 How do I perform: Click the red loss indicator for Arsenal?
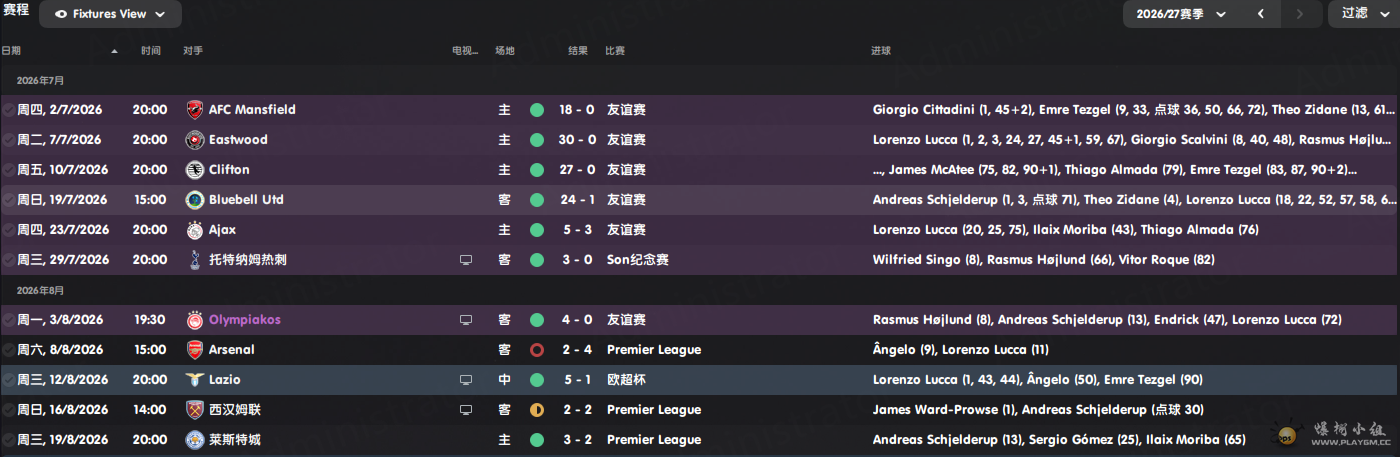click(537, 350)
